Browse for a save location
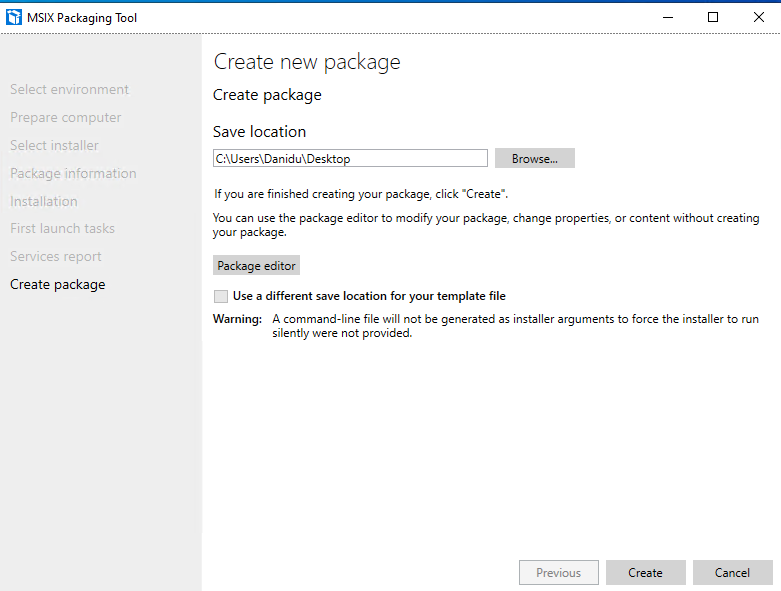781x591 pixels. click(534, 158)
